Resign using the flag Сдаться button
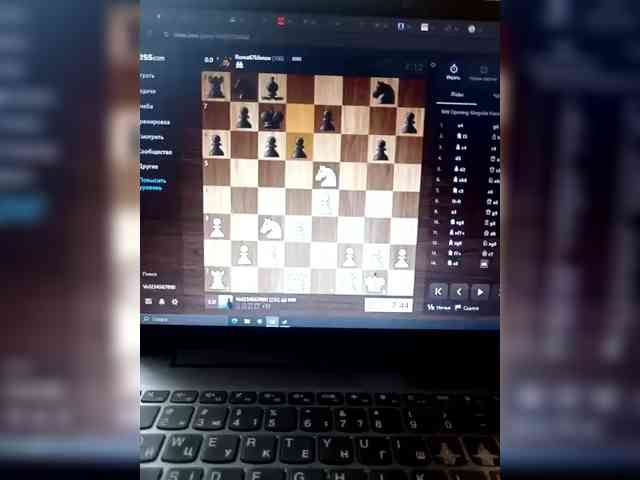Viewport: 640px width, 480px height. [x=467, y=308]
